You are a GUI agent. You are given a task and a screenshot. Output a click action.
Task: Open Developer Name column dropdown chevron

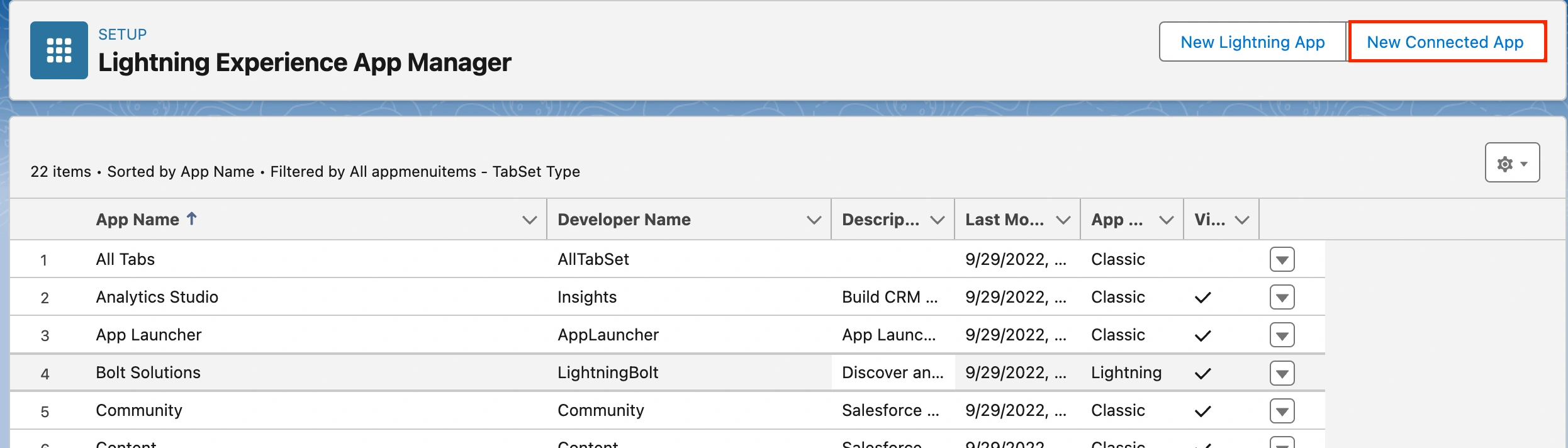pos(814,220)
